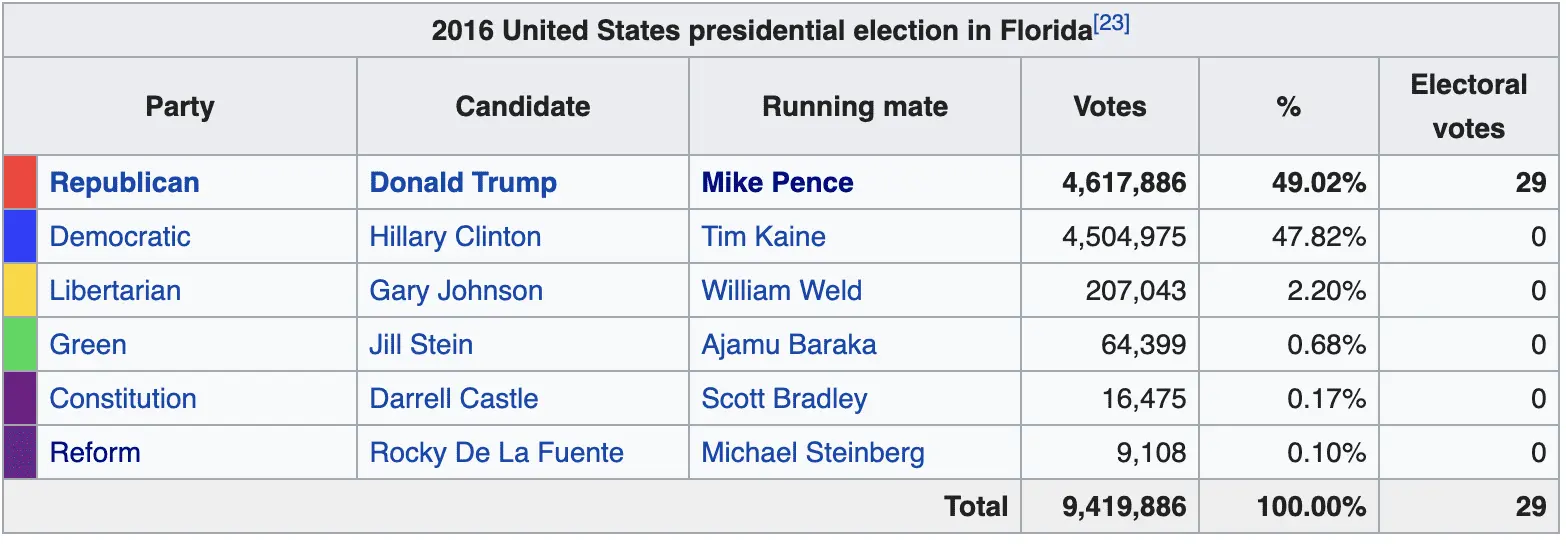Open Michael Steinberg link

tap(812, 453)
